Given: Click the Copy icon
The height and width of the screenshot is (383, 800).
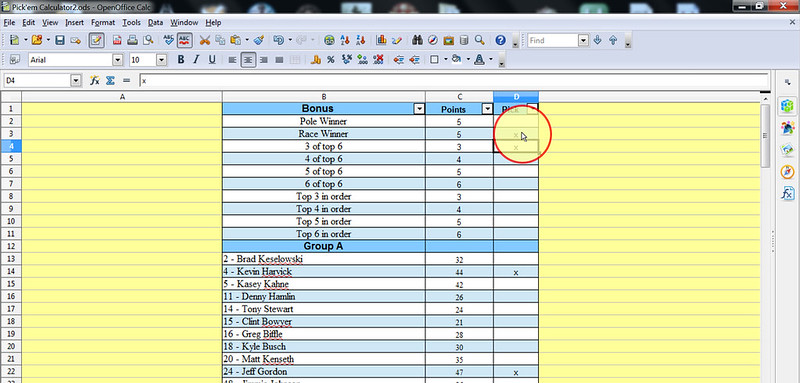Looking at the screenshot, I should [220, 40].
